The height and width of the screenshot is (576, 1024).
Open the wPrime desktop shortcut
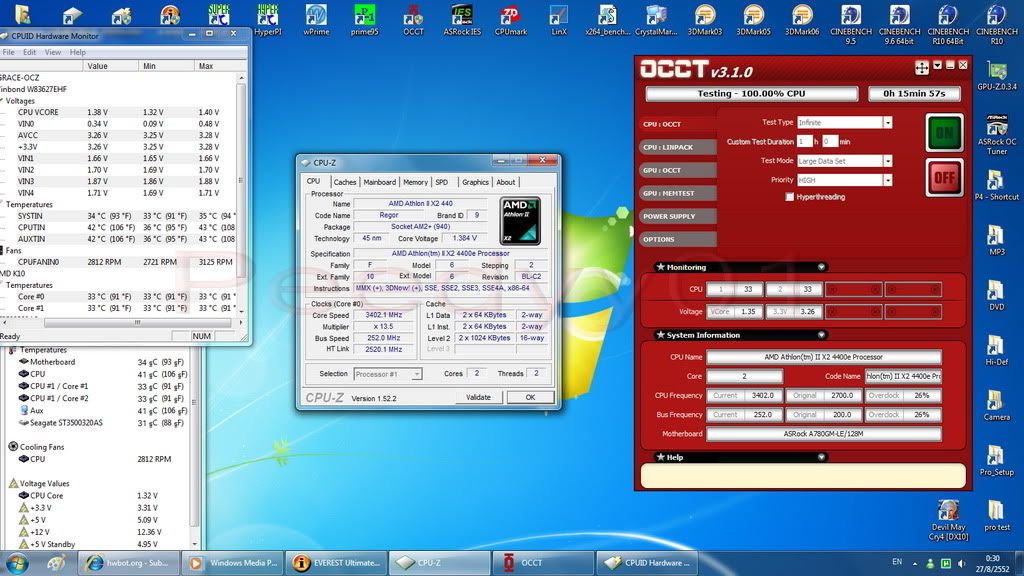316,20
